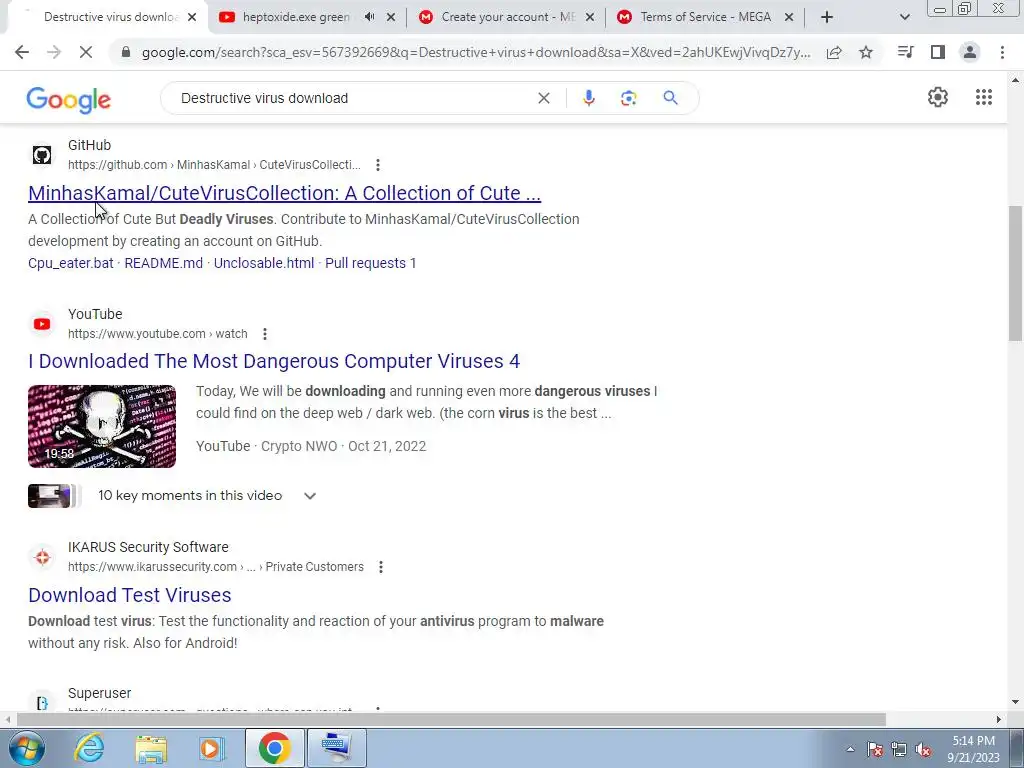Open Windows Explorer folder from the taskbar
1024x768 pixels.
151,749
